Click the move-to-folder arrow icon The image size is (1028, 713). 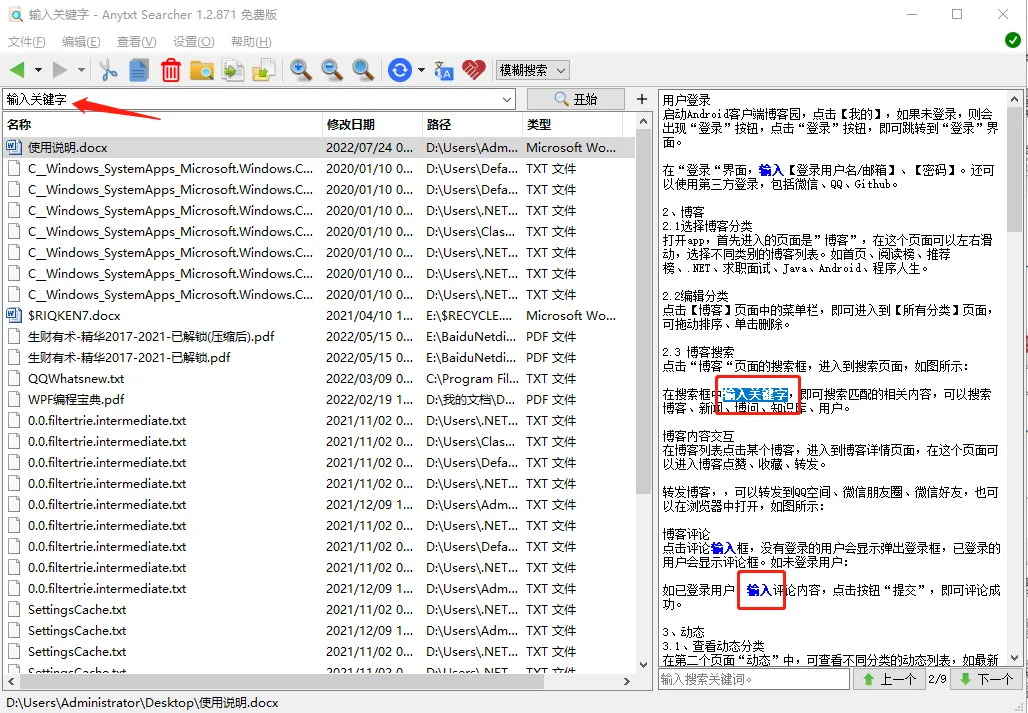(264, 69)
